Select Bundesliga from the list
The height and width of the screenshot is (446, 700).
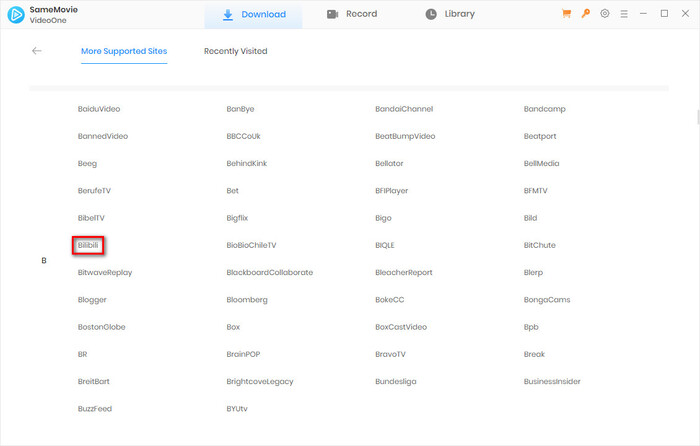point(396,381)
